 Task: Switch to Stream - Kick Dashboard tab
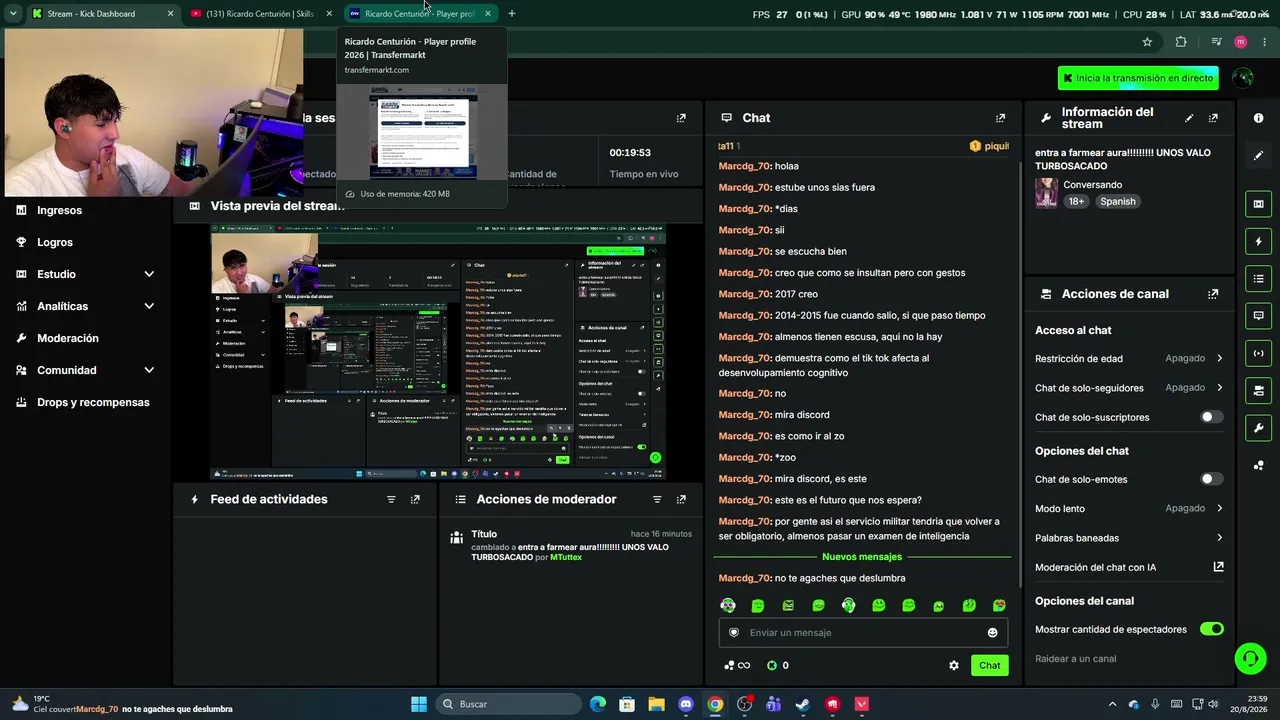(x=102, y=14)
